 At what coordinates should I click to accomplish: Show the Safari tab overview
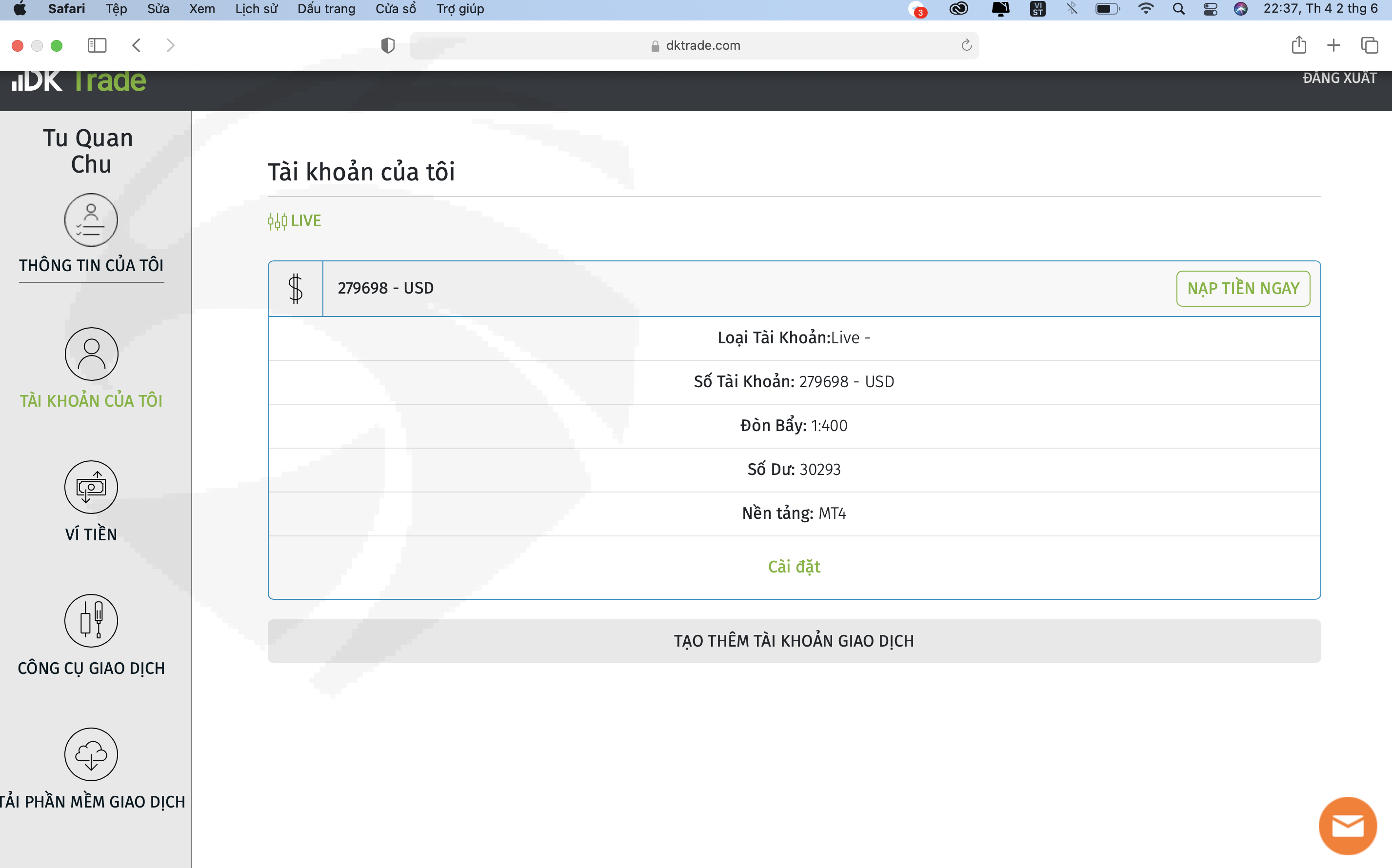point(1369,45)
